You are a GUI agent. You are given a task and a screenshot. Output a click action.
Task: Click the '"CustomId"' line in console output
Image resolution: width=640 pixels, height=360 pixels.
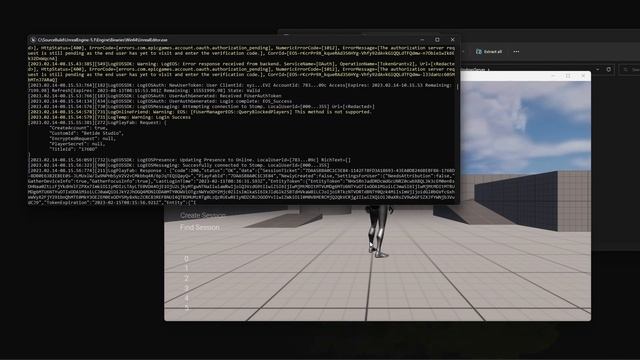click(86, 133)
